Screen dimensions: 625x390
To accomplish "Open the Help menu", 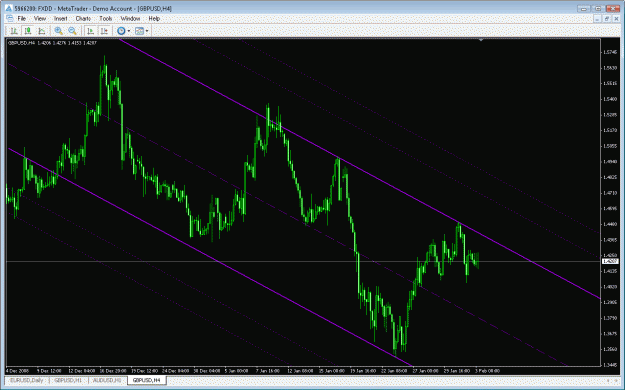I will point(154,18).
